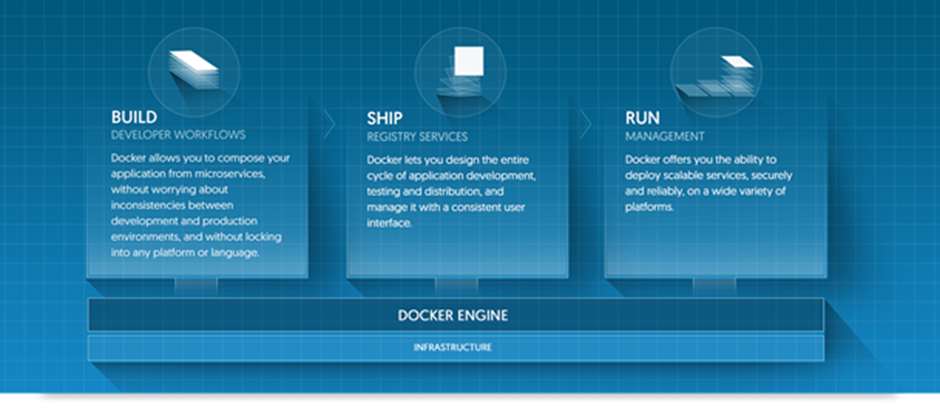Select the BUILD heading
This screenshot has height=408, width=940.
134,117
